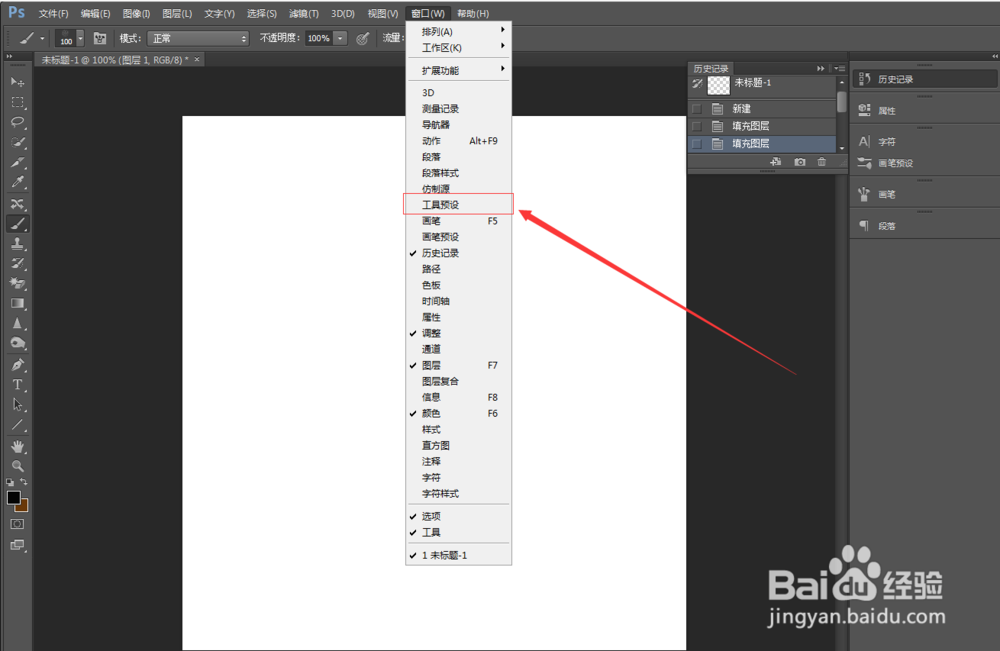Toggle history brush source for selected 填充图层
This screenshot has height=651, width=1000.
click(x=697, y=144)
